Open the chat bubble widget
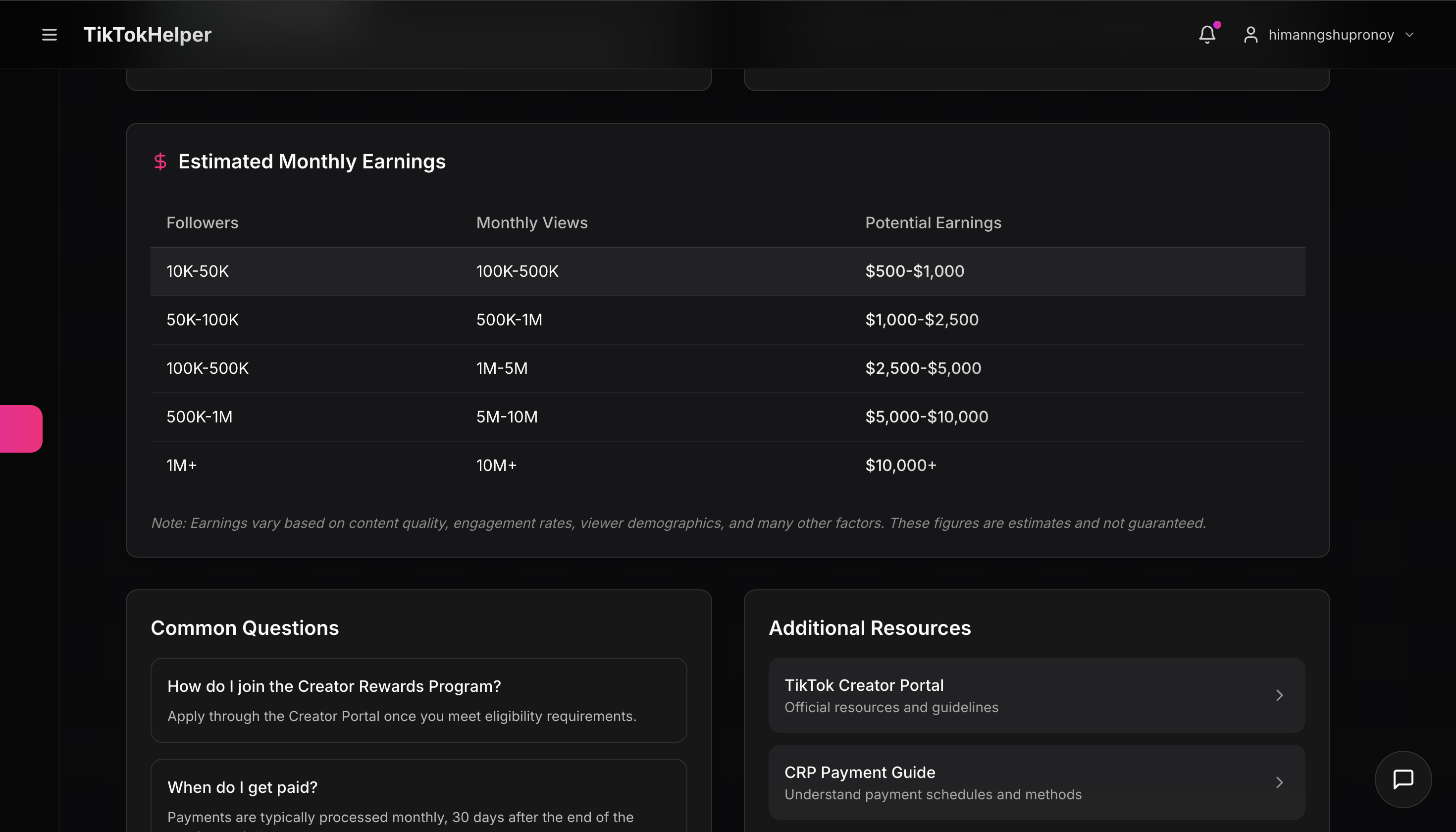Screen dimensions: 1456x832 click(x=1403, y=779)
